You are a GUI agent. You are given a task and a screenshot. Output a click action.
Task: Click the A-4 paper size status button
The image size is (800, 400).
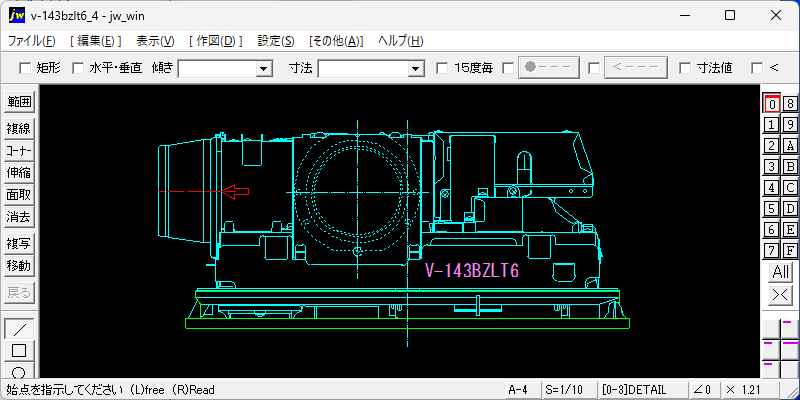522,390
